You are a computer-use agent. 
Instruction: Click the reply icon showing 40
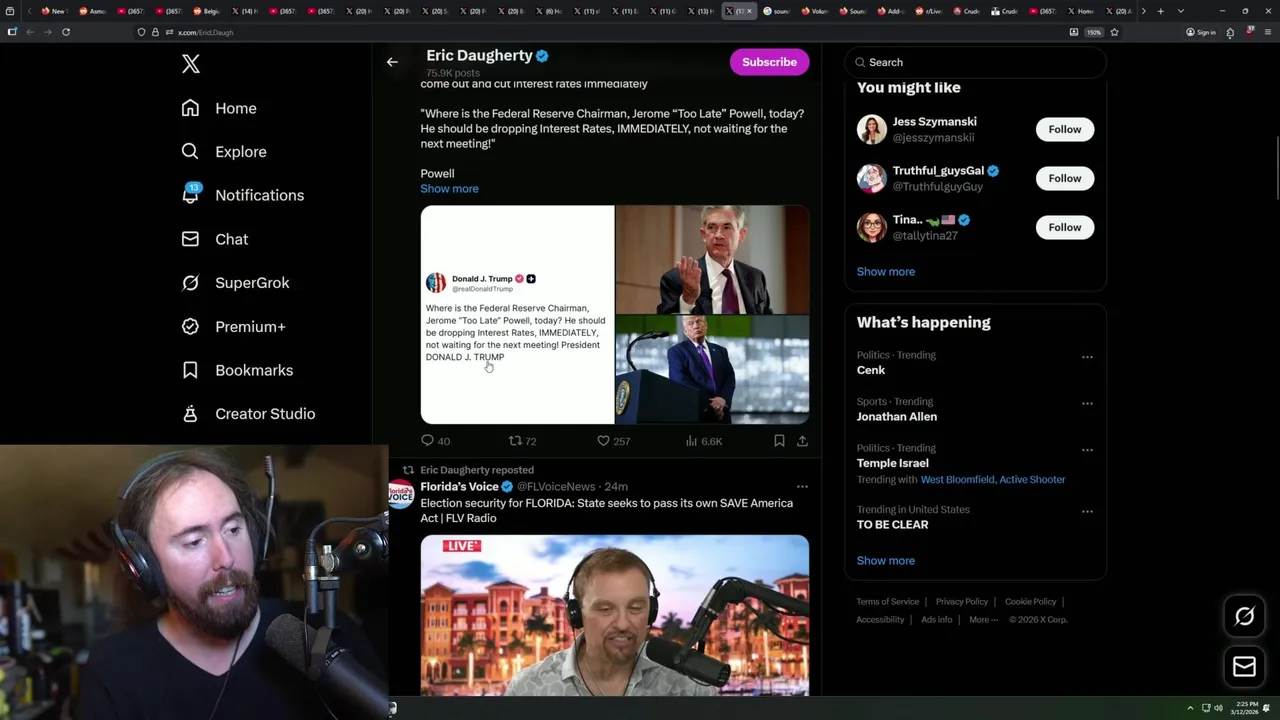[x=435, y=441]
